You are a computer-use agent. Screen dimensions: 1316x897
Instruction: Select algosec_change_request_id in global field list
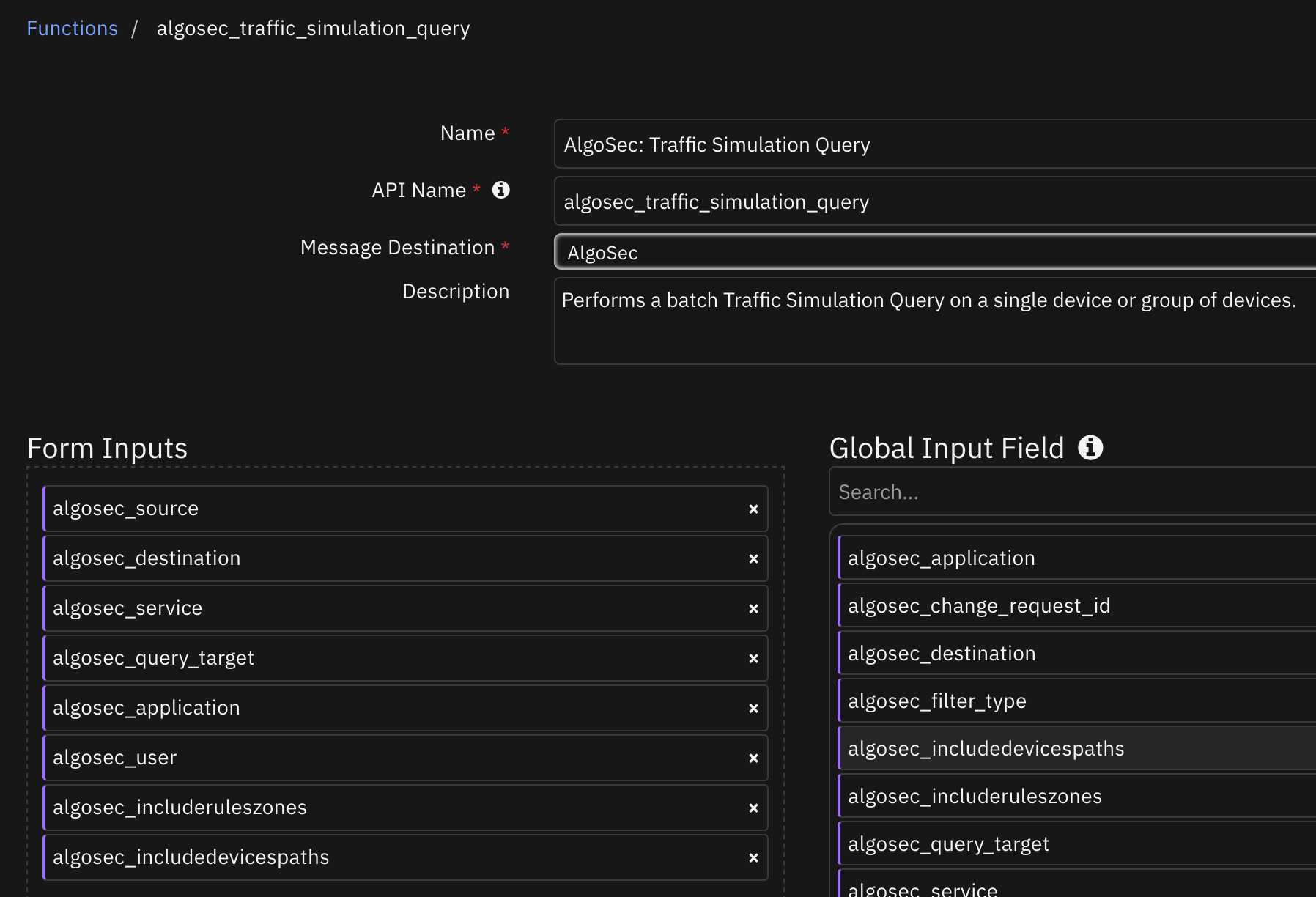coord(1077,605)
